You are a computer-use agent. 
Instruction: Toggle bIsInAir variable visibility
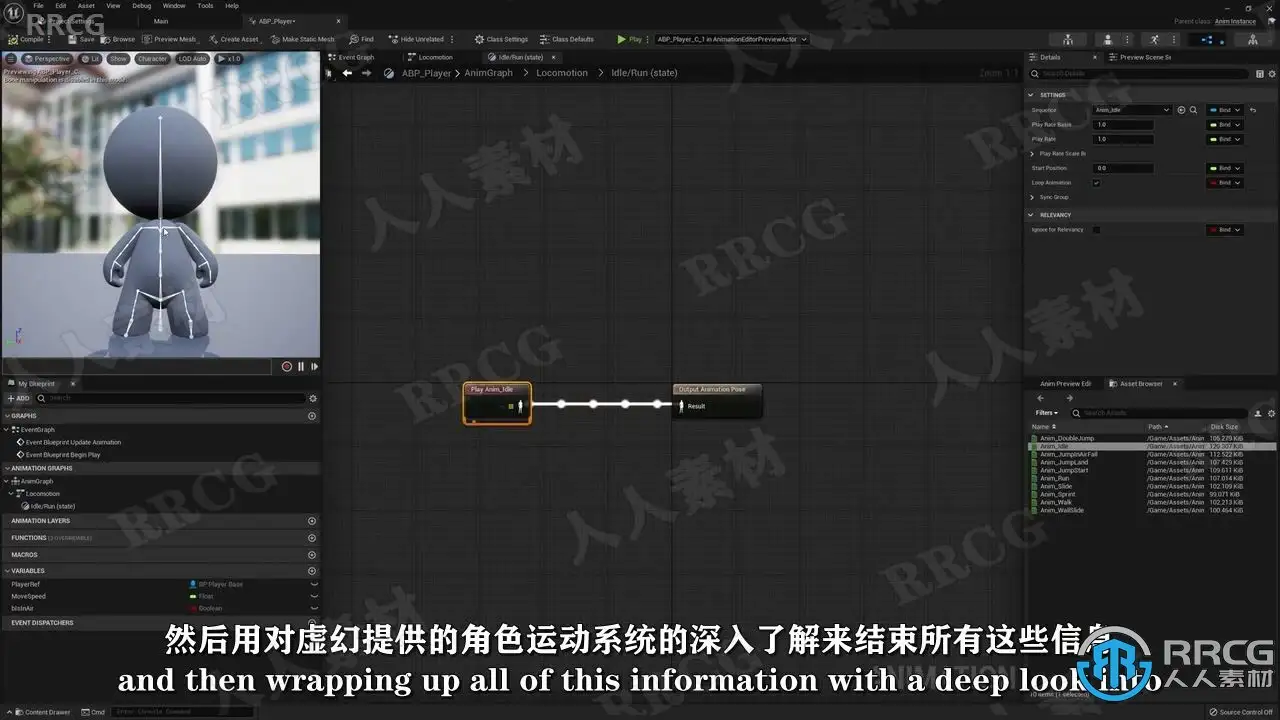tap(314, 608)
